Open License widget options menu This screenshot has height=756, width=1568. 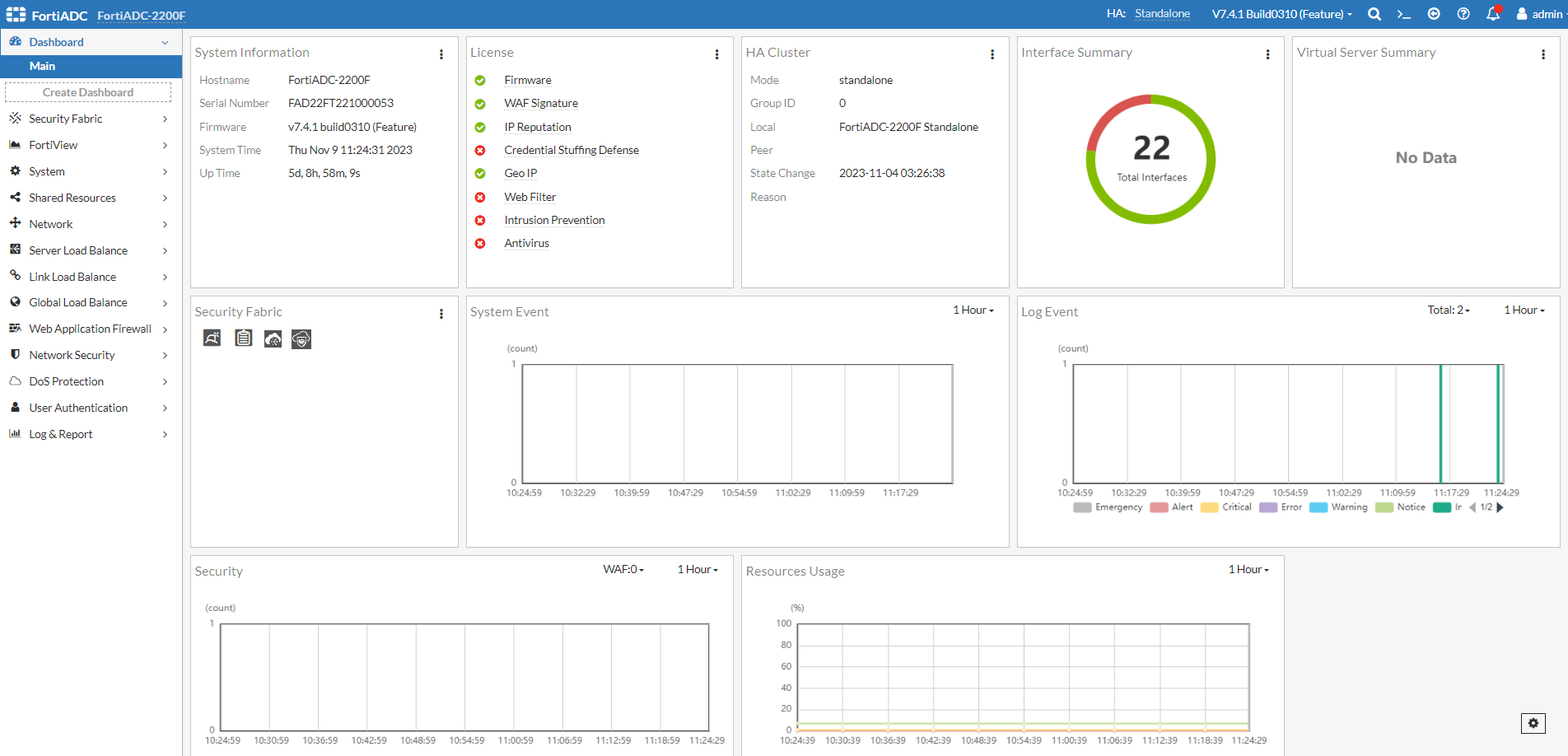pos(717,54)
